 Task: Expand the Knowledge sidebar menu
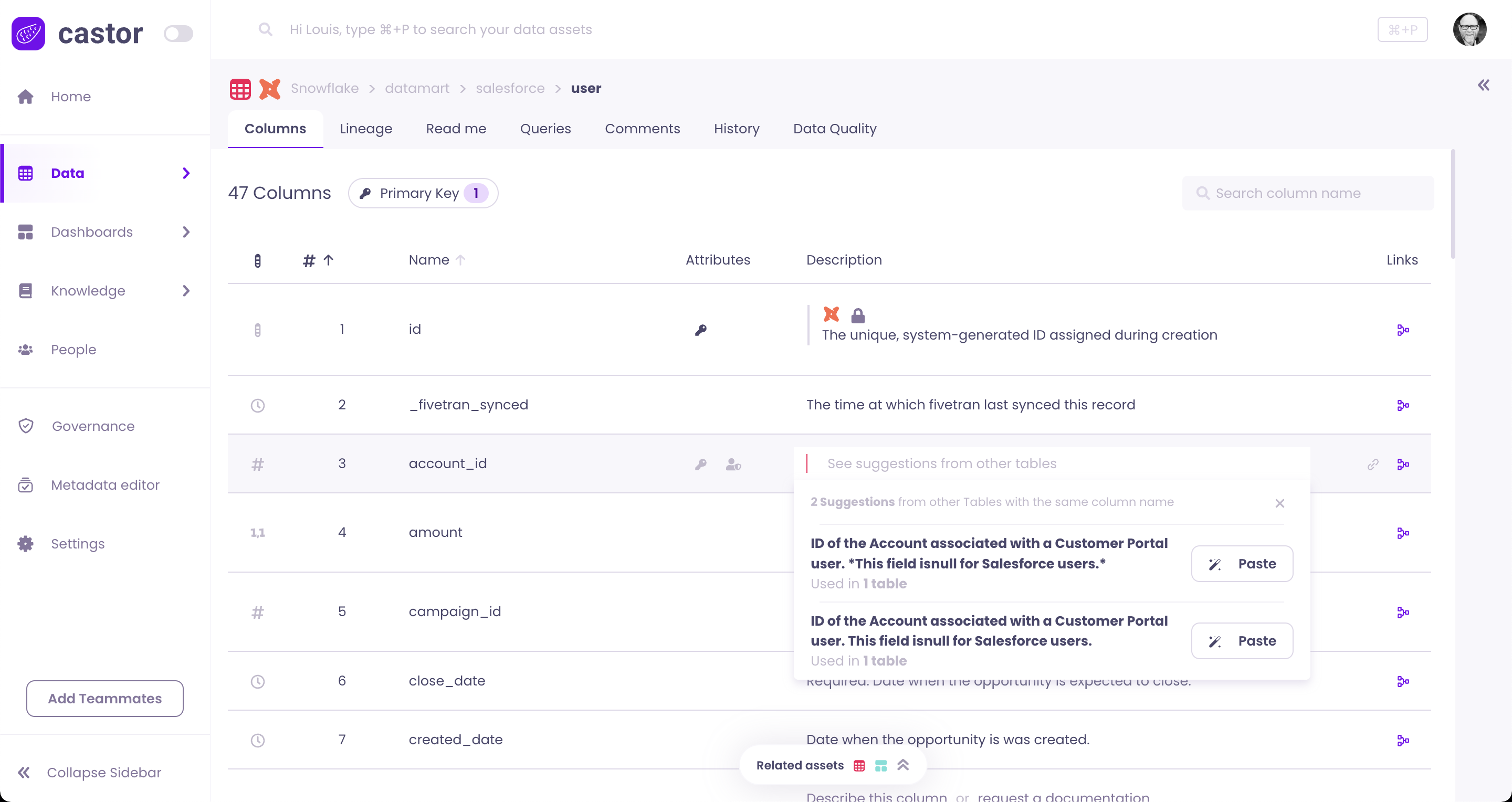(x=186, y=290)
